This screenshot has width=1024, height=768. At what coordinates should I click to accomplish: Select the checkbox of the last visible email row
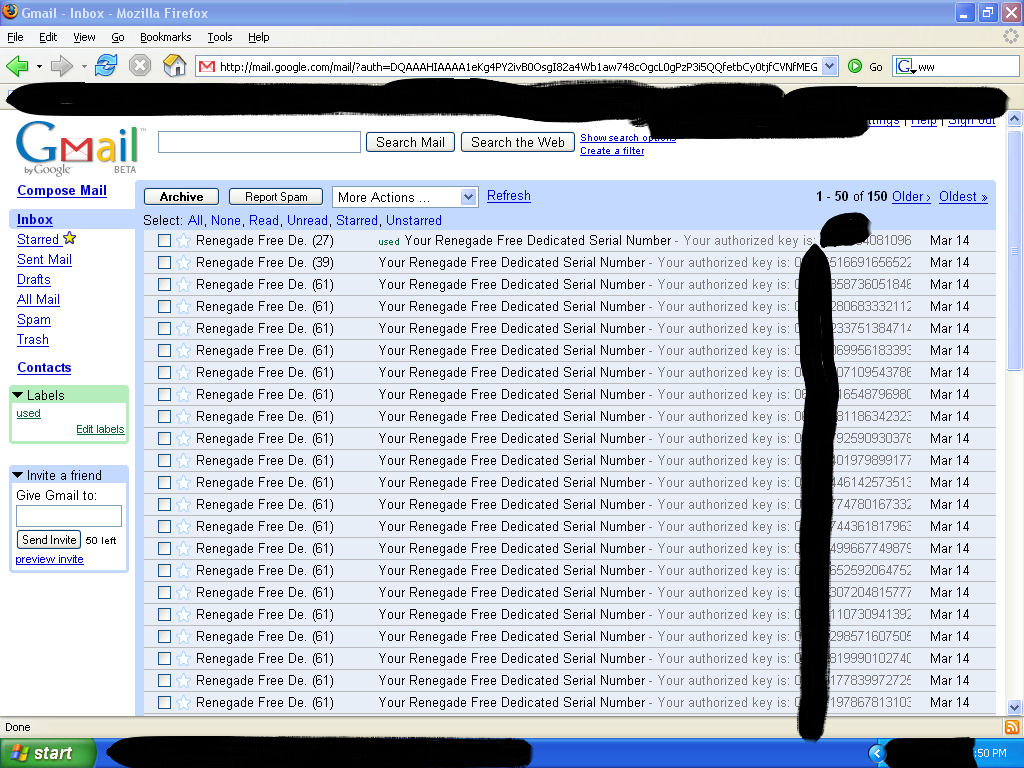[x=164, y=703]
